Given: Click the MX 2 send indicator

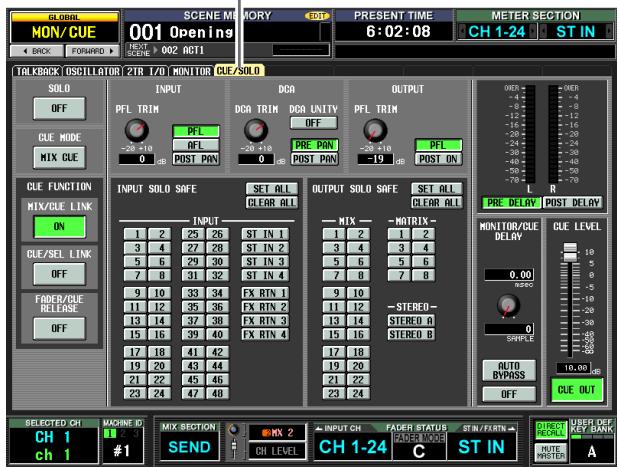Looking at the screenshot, I should point(277,433).
